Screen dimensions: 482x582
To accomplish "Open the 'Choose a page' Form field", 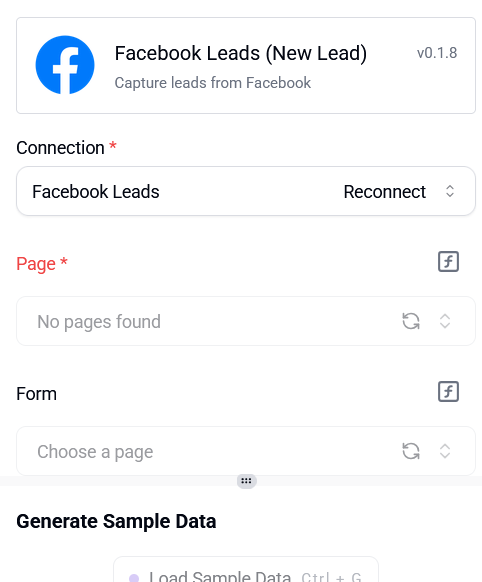I will [246, 451].
